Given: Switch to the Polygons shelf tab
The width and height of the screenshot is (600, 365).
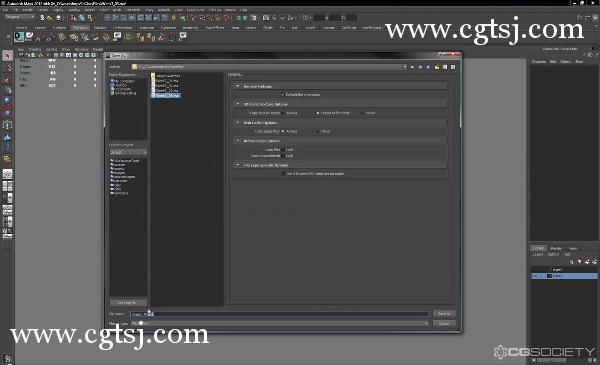Looking at the screenshot, I should pyautogui.click(x=80, y=28).
